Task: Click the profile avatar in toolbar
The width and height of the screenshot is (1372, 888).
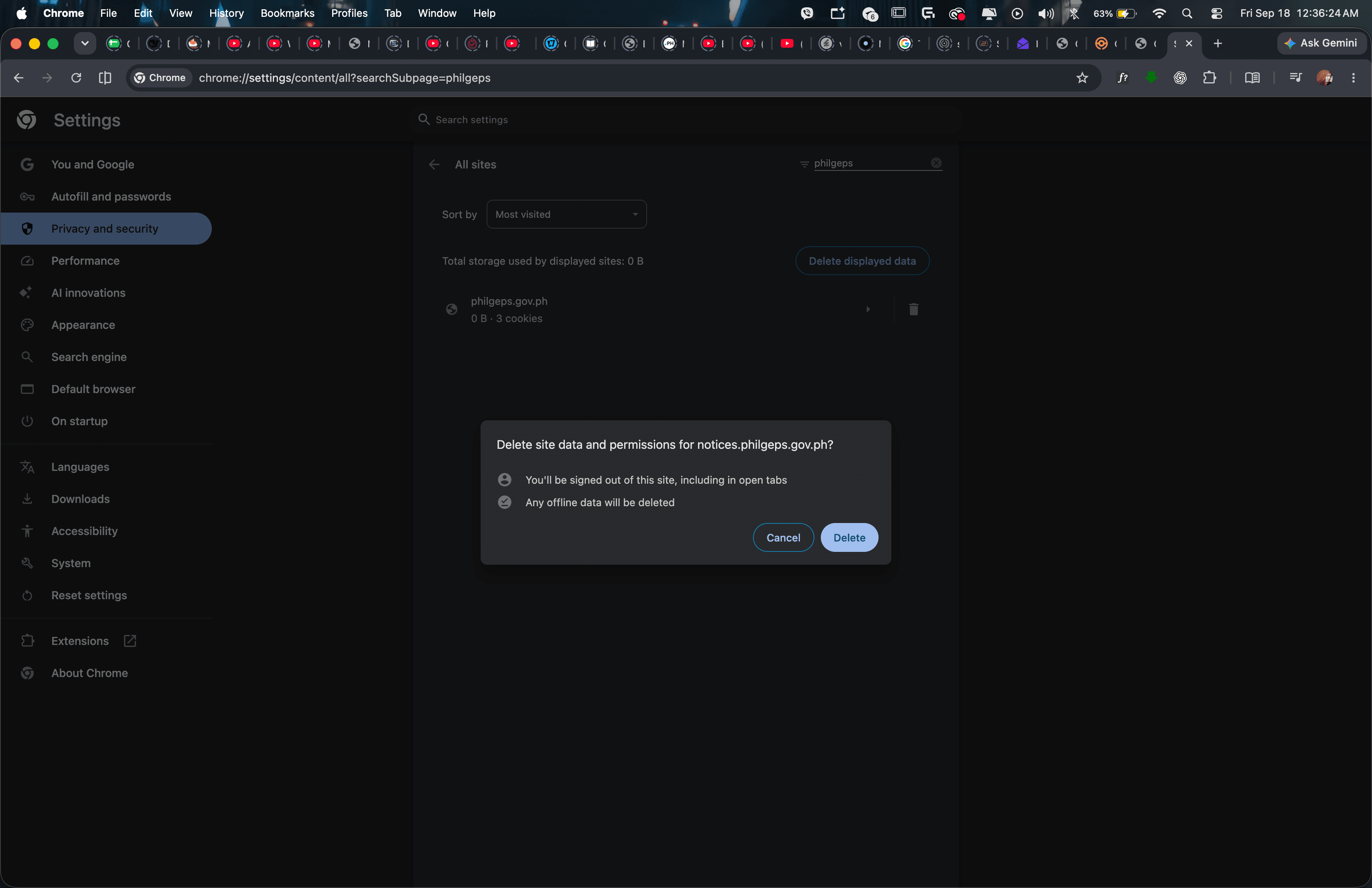Action: tap(1324, 78)
